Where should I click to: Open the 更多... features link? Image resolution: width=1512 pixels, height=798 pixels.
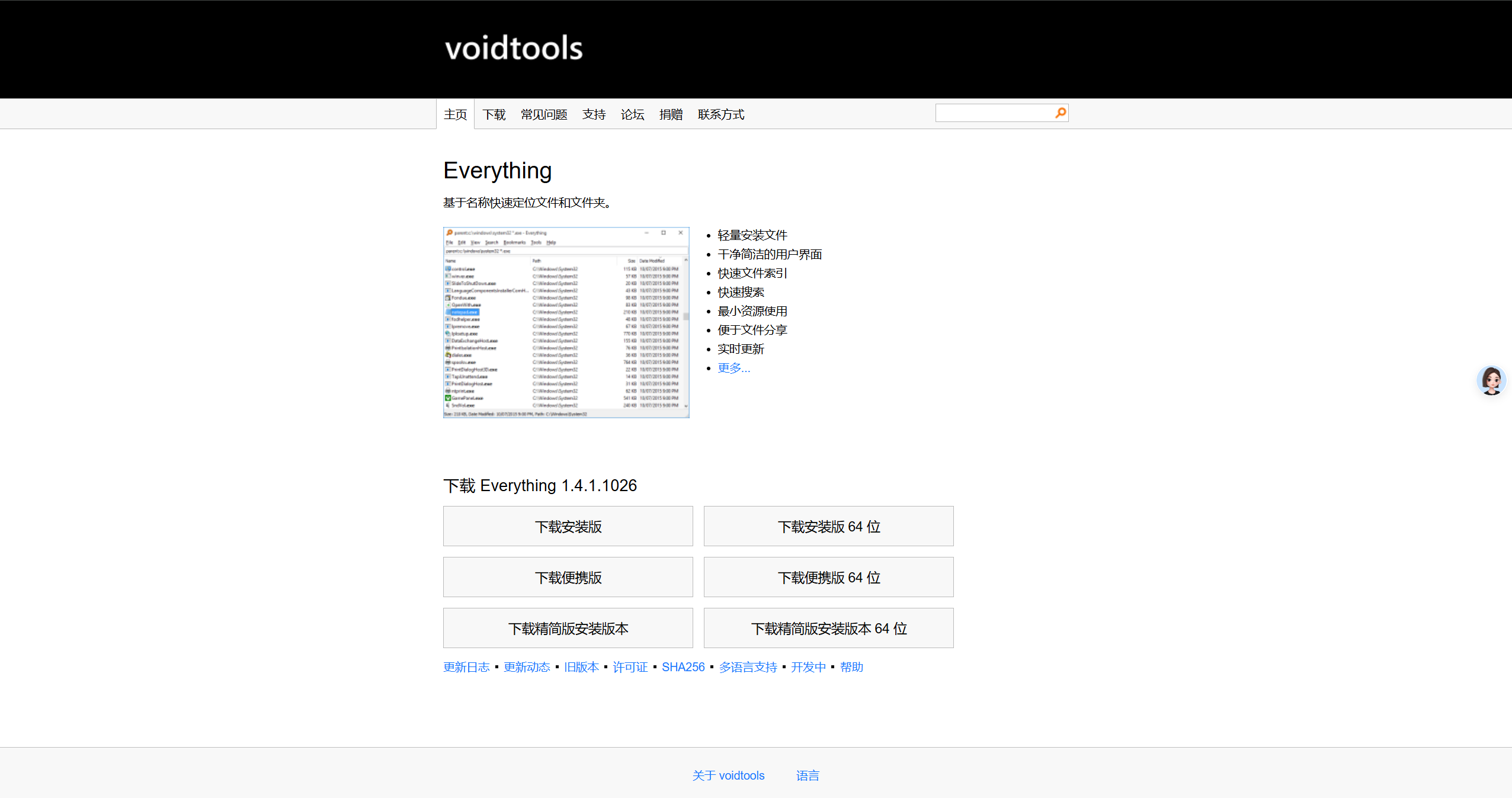click(733, 368)
